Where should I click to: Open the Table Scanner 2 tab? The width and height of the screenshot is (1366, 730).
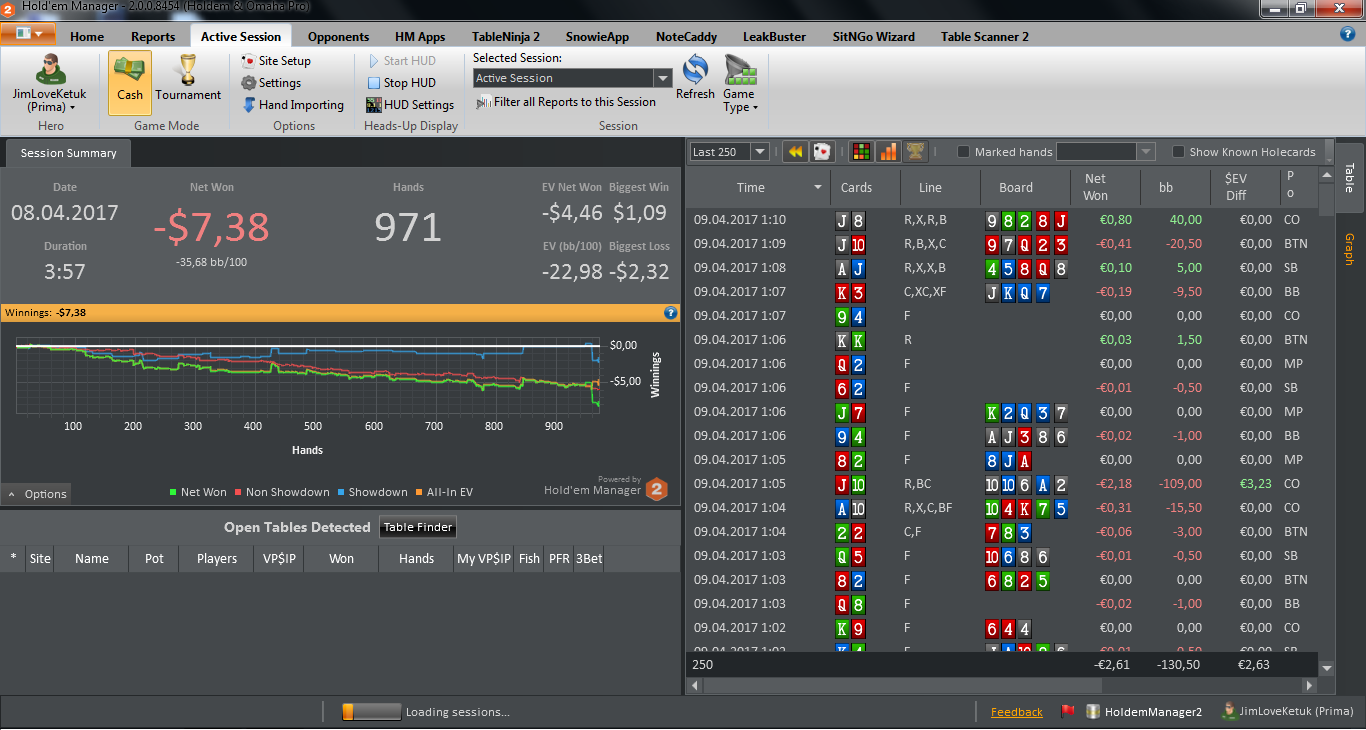985,36
